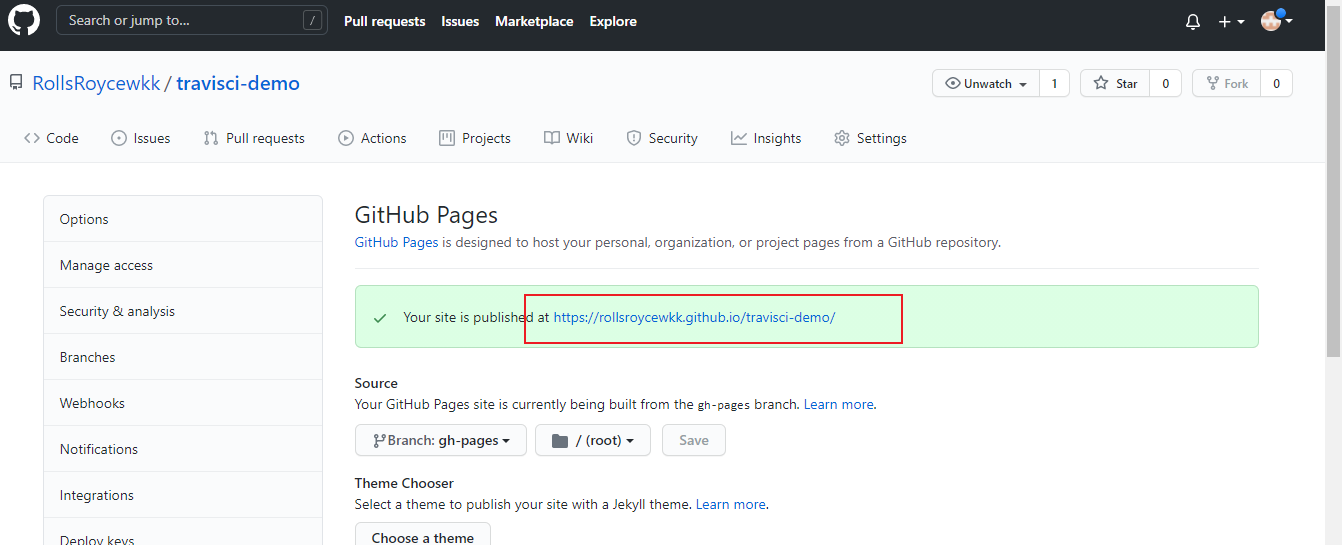Go to Explore
The image size is (1342, 545).
(613, 21)
